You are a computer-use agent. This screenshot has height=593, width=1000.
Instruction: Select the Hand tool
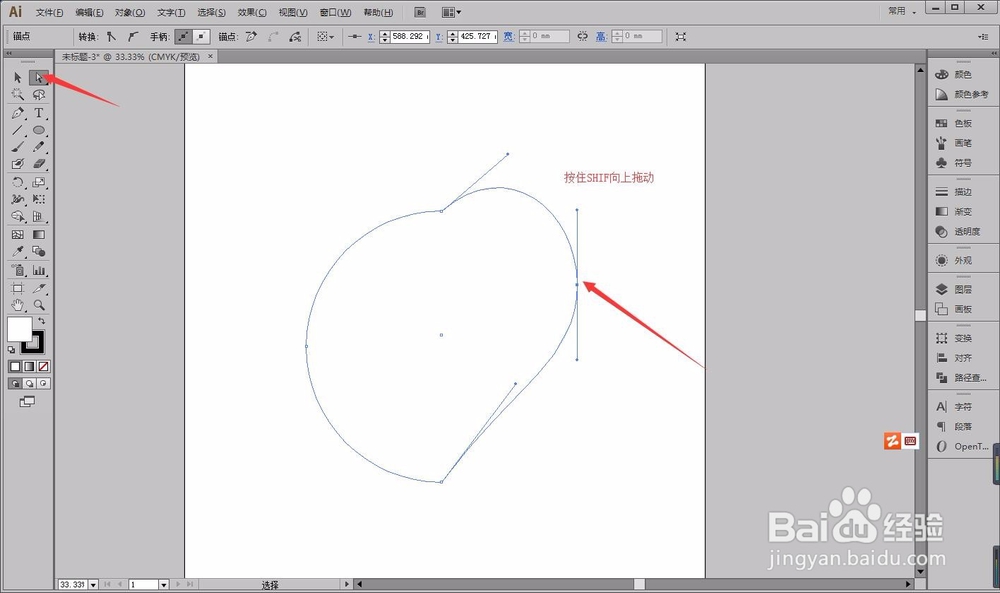18,305
